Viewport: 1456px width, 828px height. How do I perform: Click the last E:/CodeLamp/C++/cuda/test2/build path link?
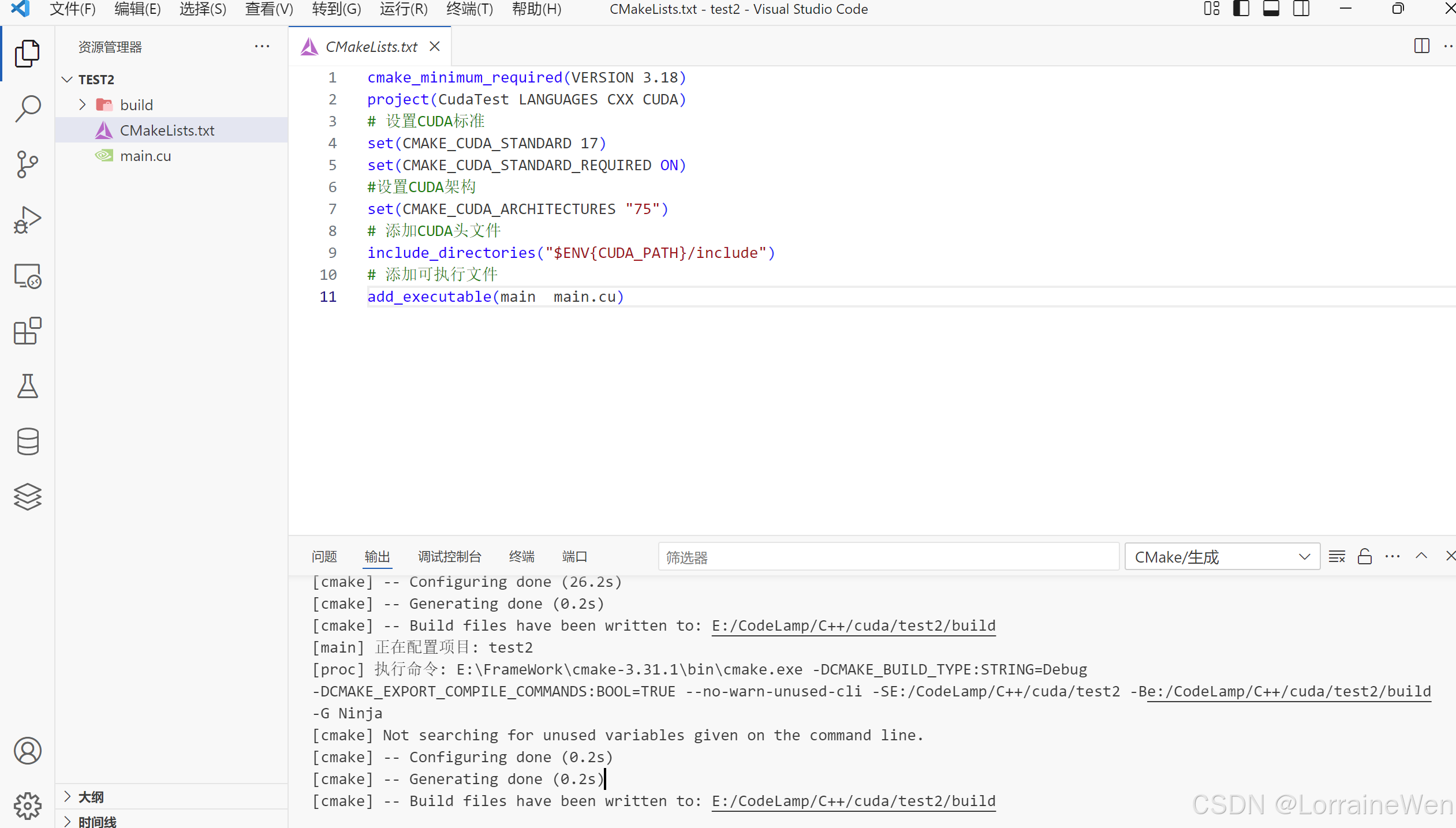[853, 801]
